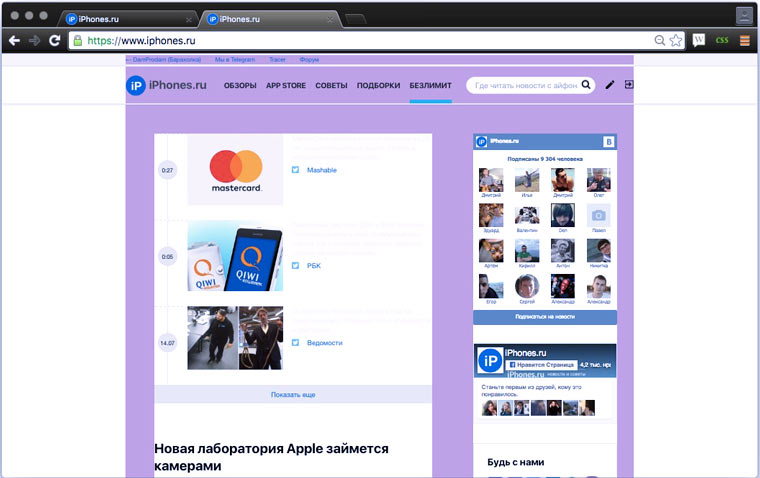Click the pencil icon in the site header
Viewport: 760px width, 478px height.
(x=610, y=85)
